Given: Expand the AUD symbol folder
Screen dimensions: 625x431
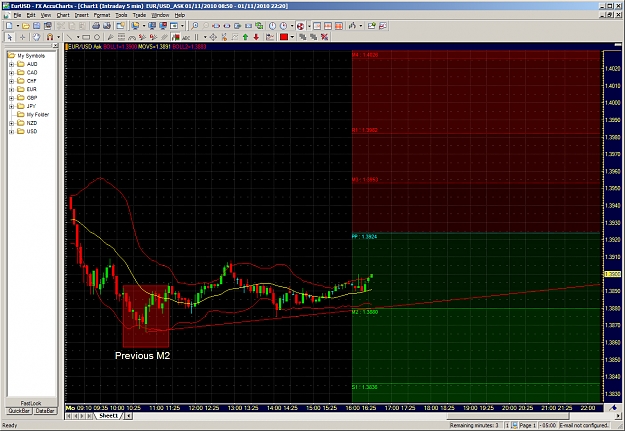Looking at the screenshot, I should coord(12,64).
